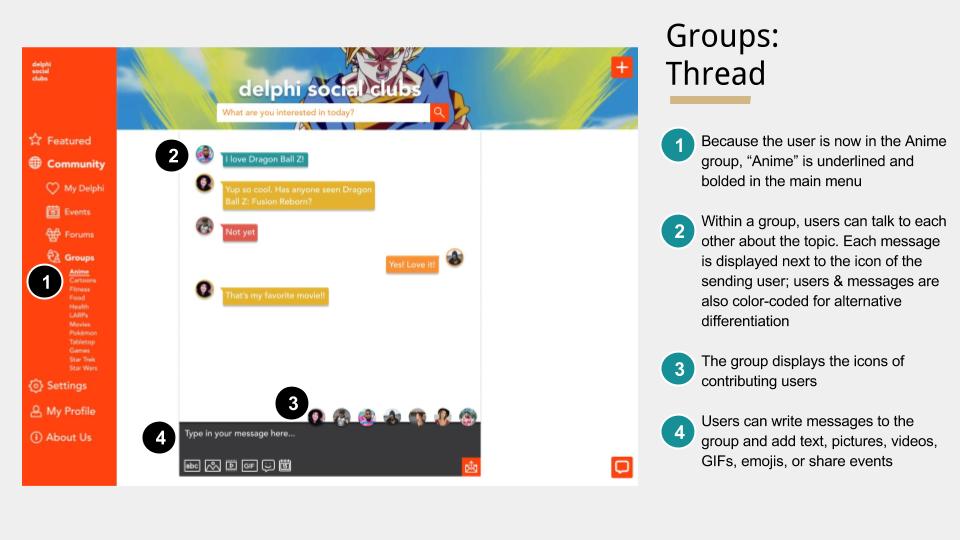This screenshot has width=960, height=540.
Task: Click the Featured star icon
Action: (36, 140)
